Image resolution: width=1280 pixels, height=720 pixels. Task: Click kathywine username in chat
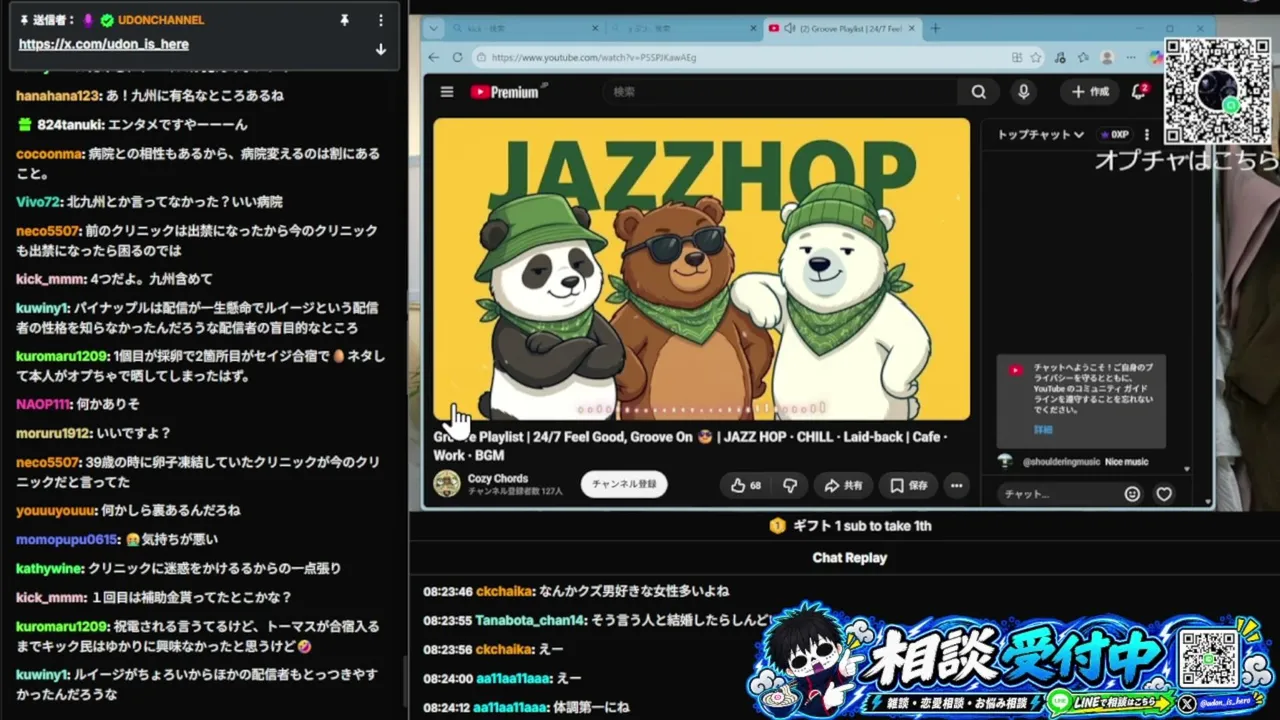50,569
